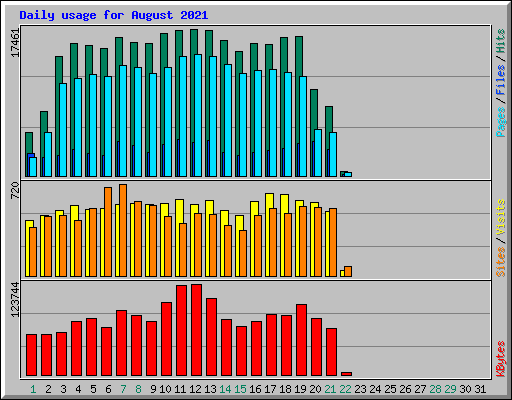Select day label 25 on the axis
512x400 pixels.
pos(390,389)
